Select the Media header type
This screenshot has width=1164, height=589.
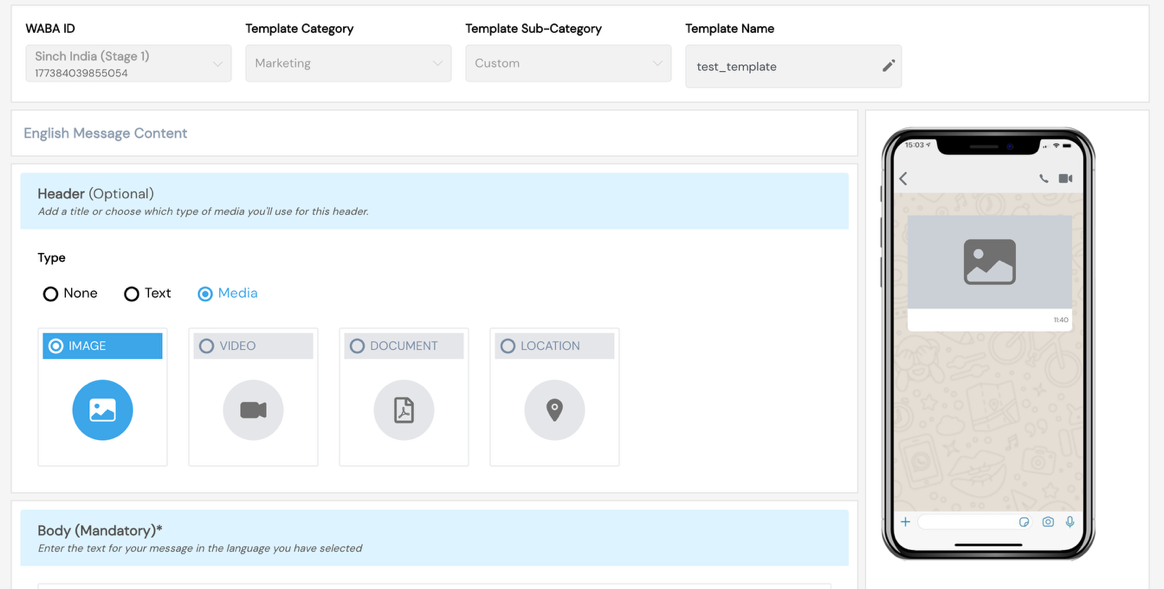point(227,293)
